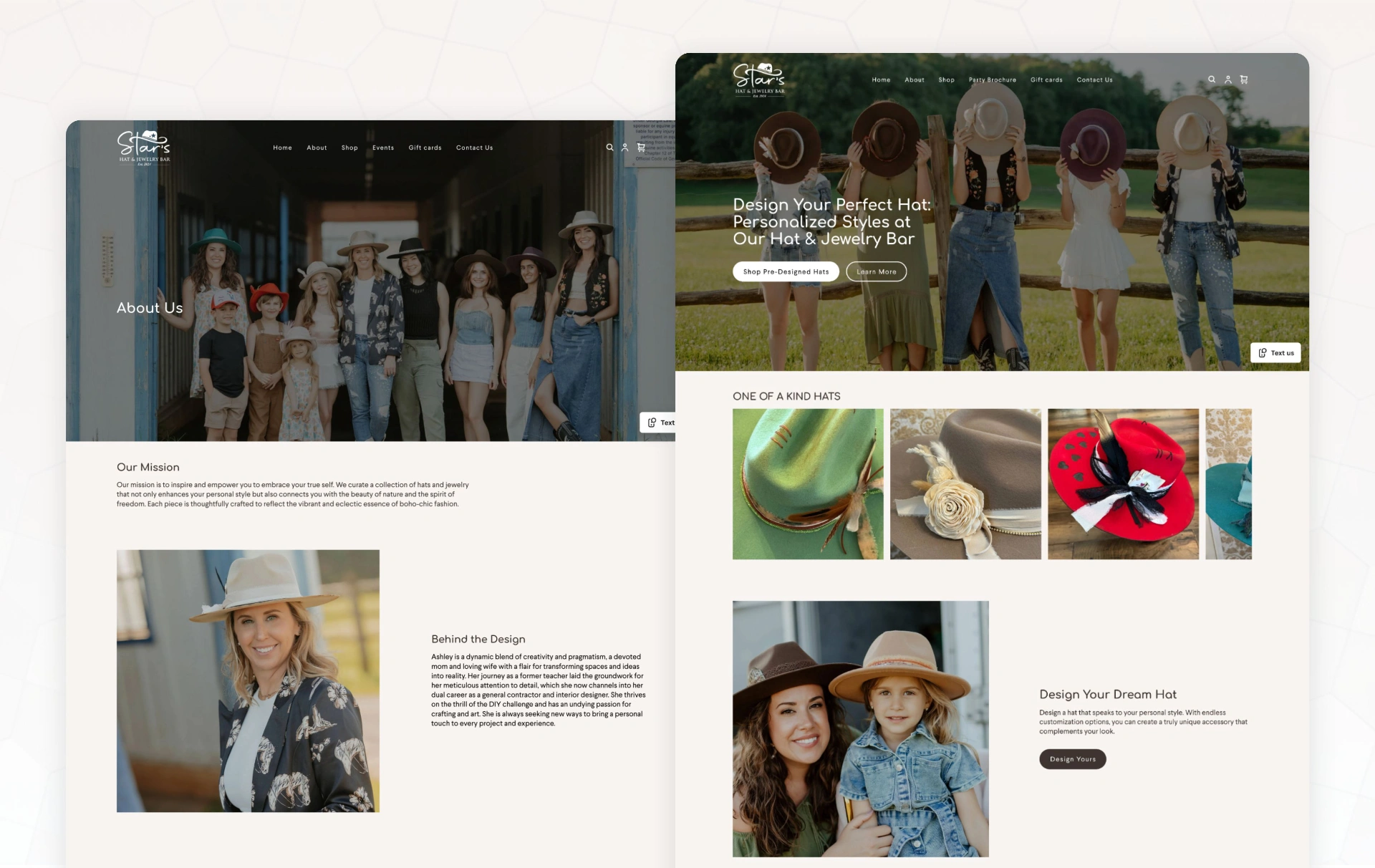Open the shopping cart icon
The width and height of the screenshot is (1375, 868).
pos(1244,79)
